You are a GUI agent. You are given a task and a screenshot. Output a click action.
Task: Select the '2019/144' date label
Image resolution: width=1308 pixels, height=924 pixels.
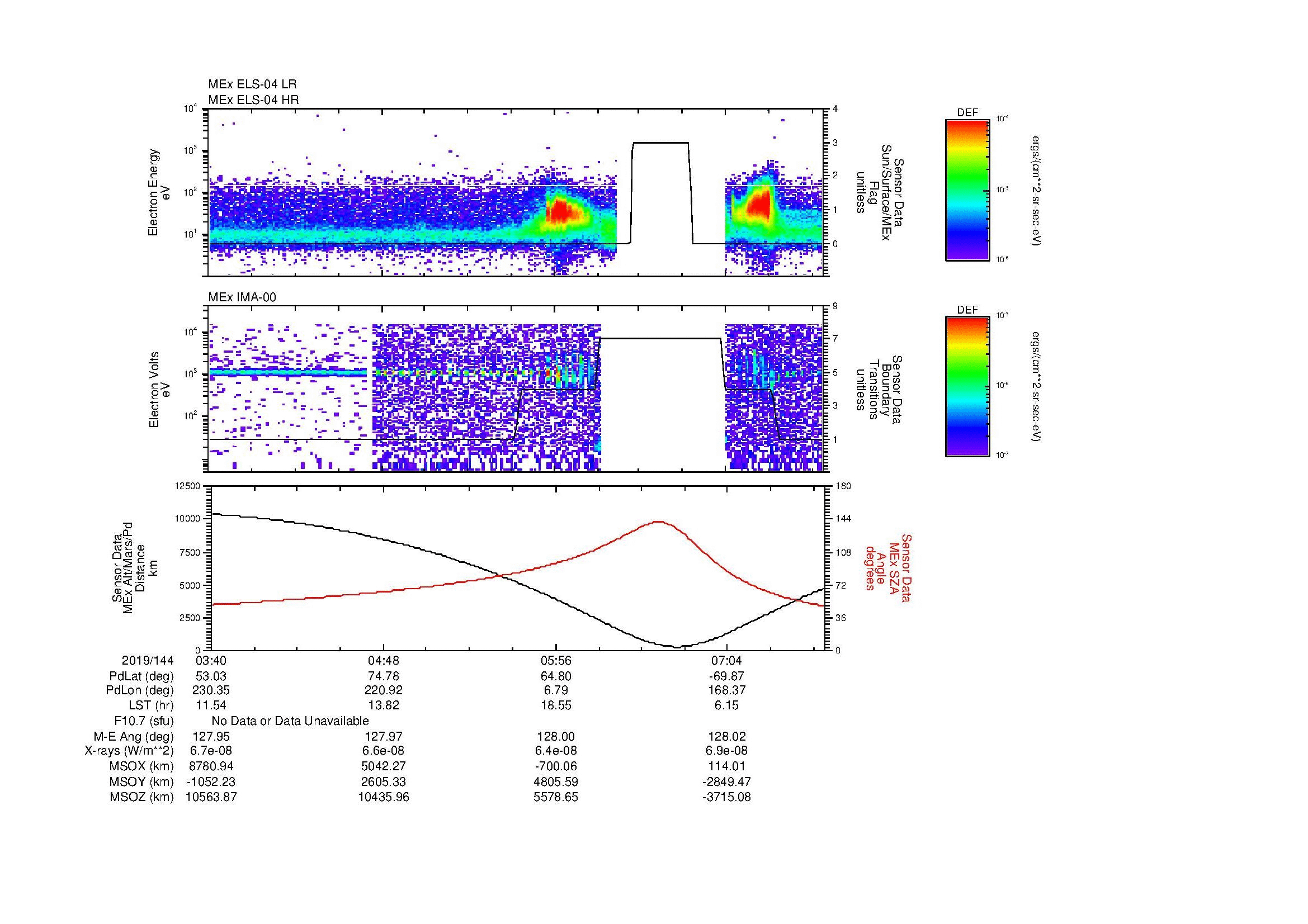(148, 660)
